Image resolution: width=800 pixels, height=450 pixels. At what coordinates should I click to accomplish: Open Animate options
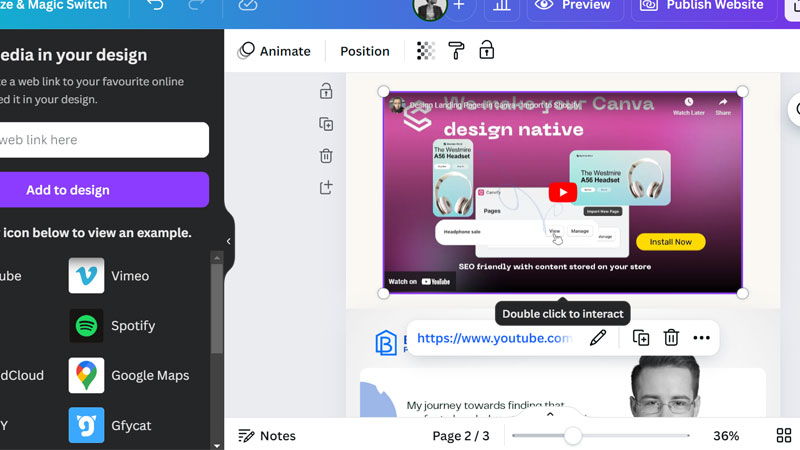274,51
